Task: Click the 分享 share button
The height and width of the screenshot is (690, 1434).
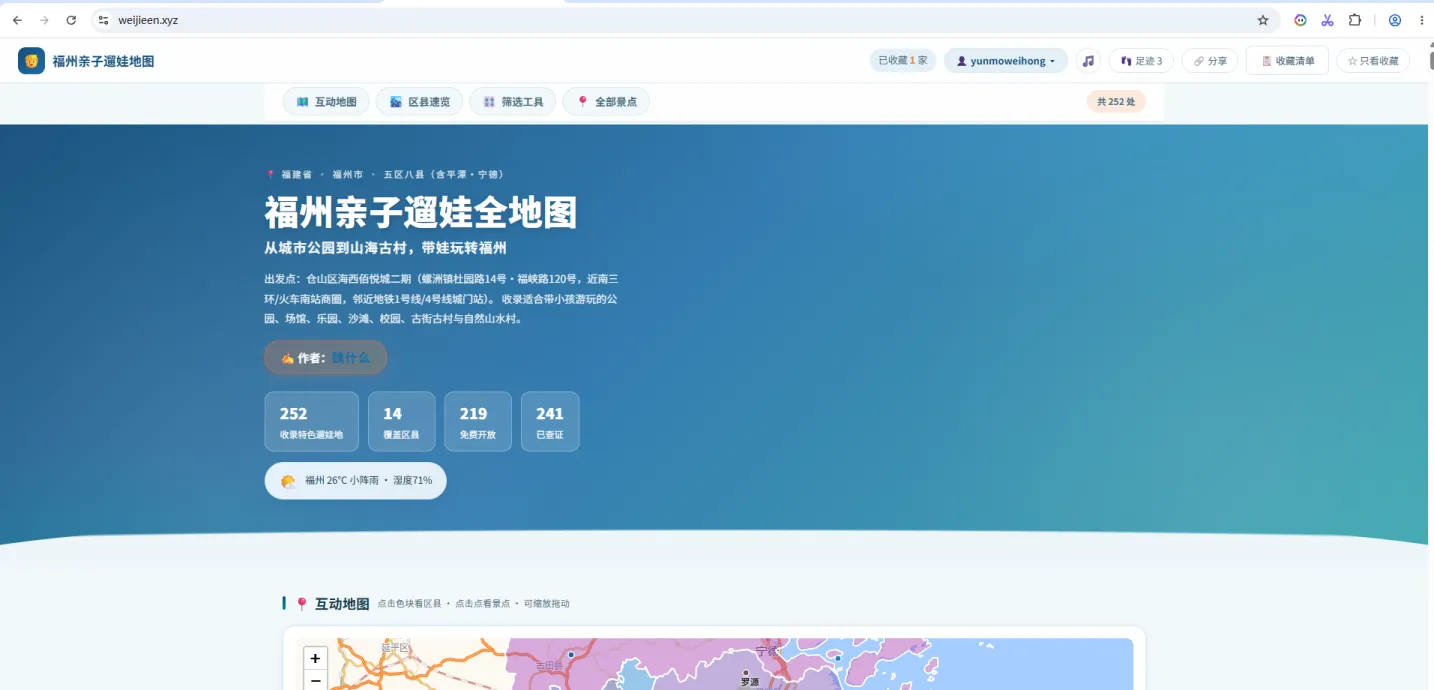Action: [x=1210, y=61]
